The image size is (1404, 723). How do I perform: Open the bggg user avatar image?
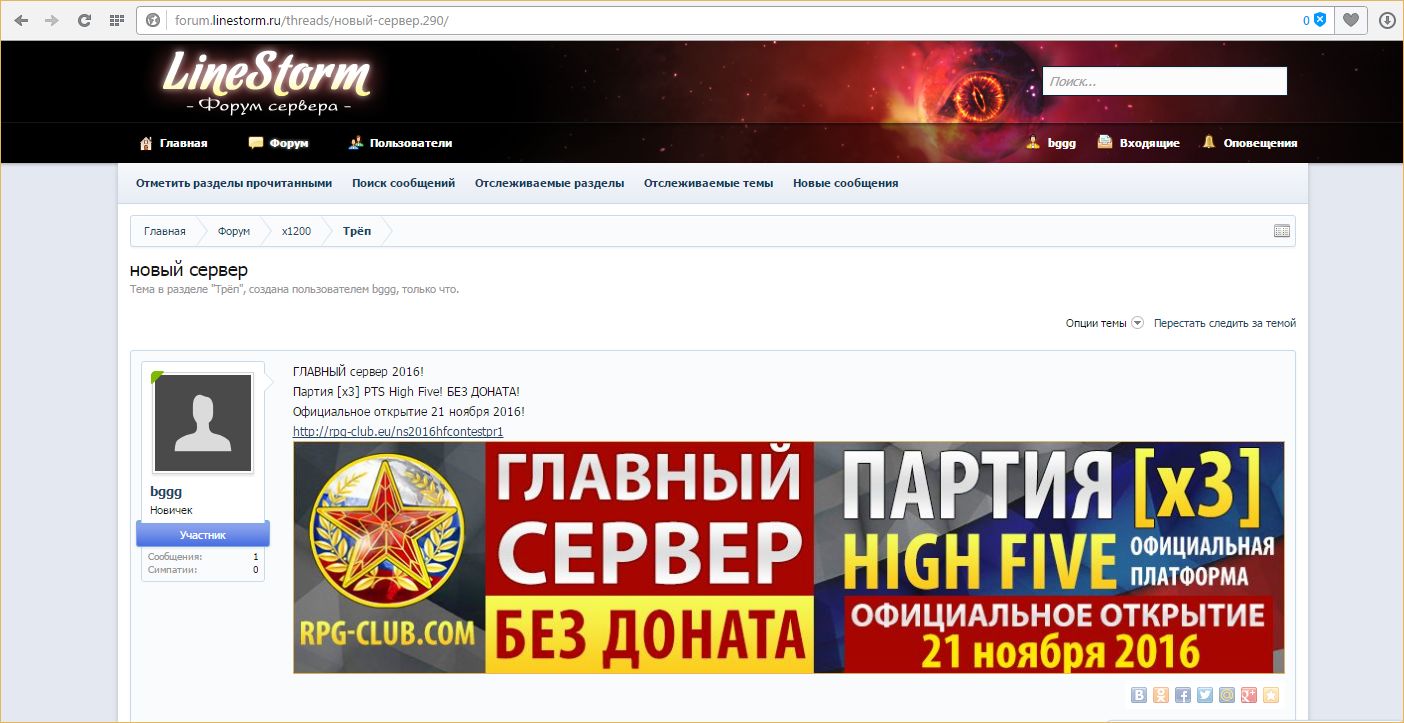point(202,423)
